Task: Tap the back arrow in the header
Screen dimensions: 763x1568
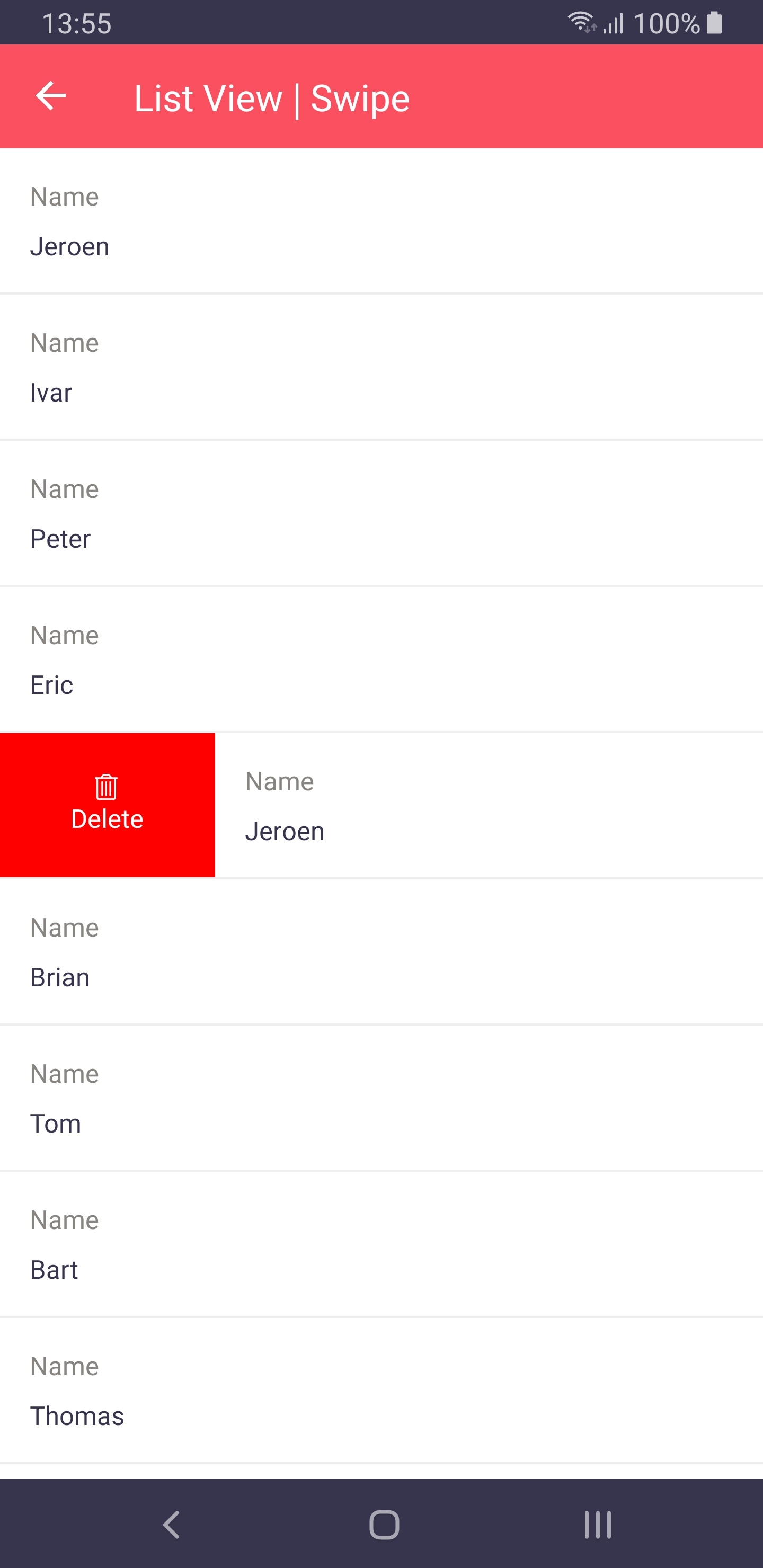Action: coord(50,96)
